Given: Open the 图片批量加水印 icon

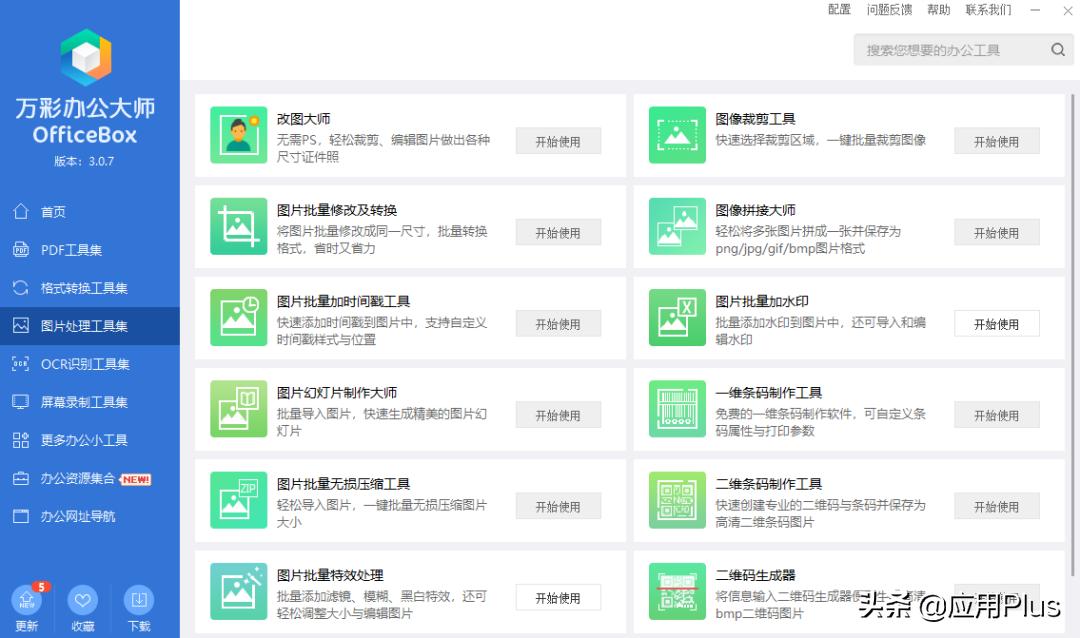Looking at the screenshot, I should tap(677, 317).
